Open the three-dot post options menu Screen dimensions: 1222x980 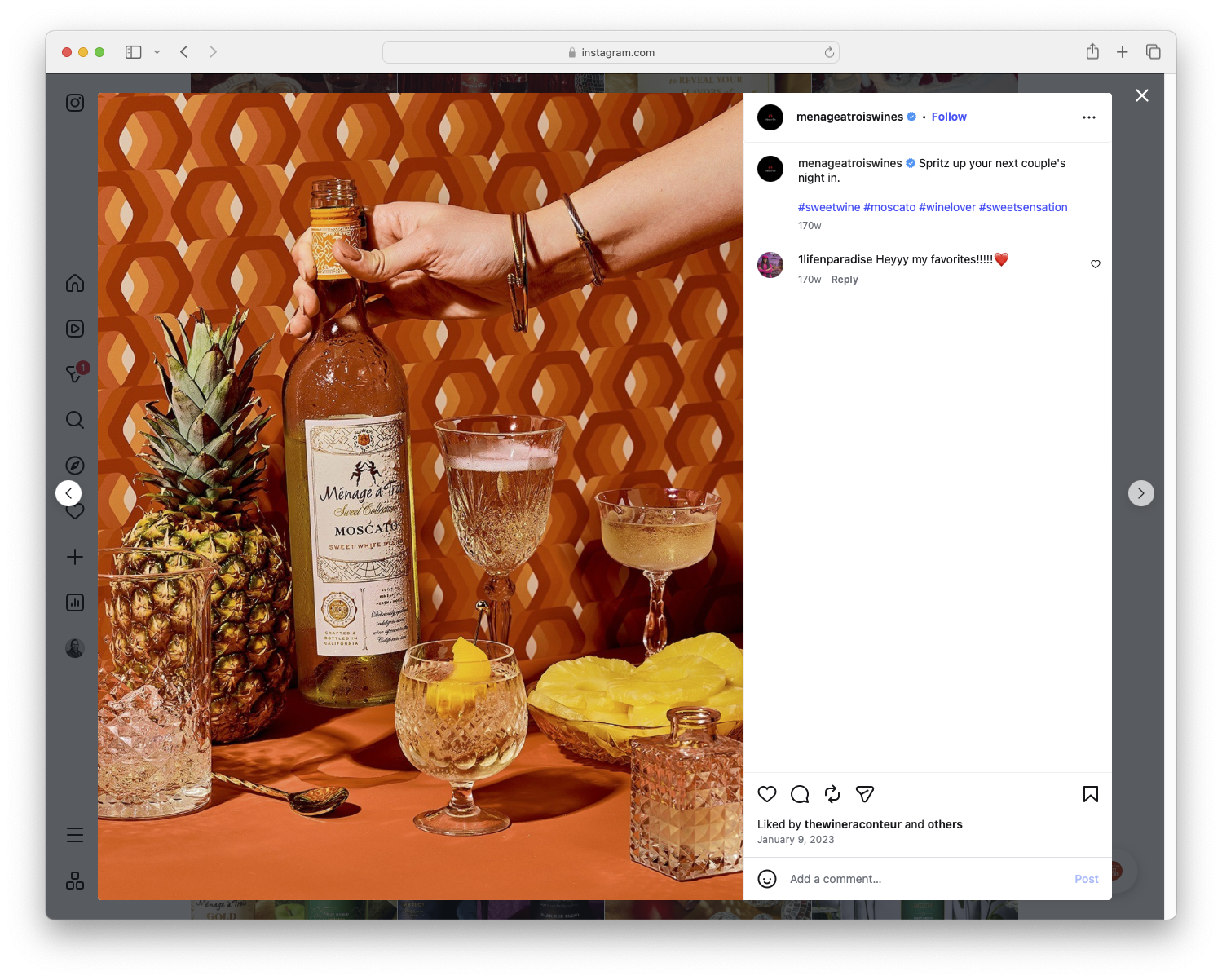(x=1089, y=117)
